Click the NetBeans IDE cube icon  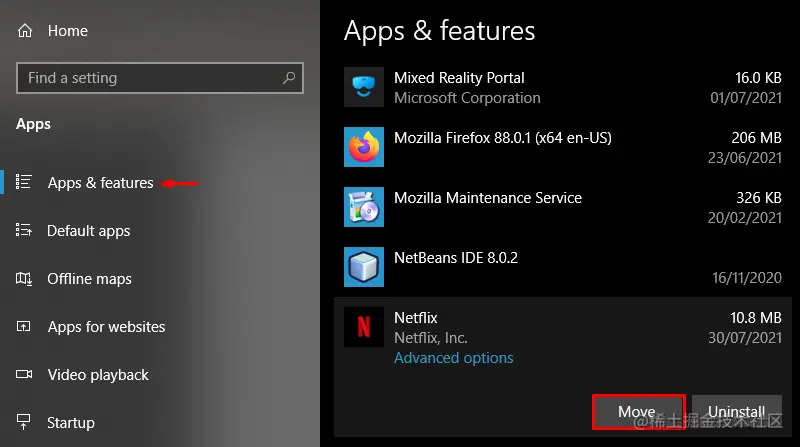pos(364,267)
